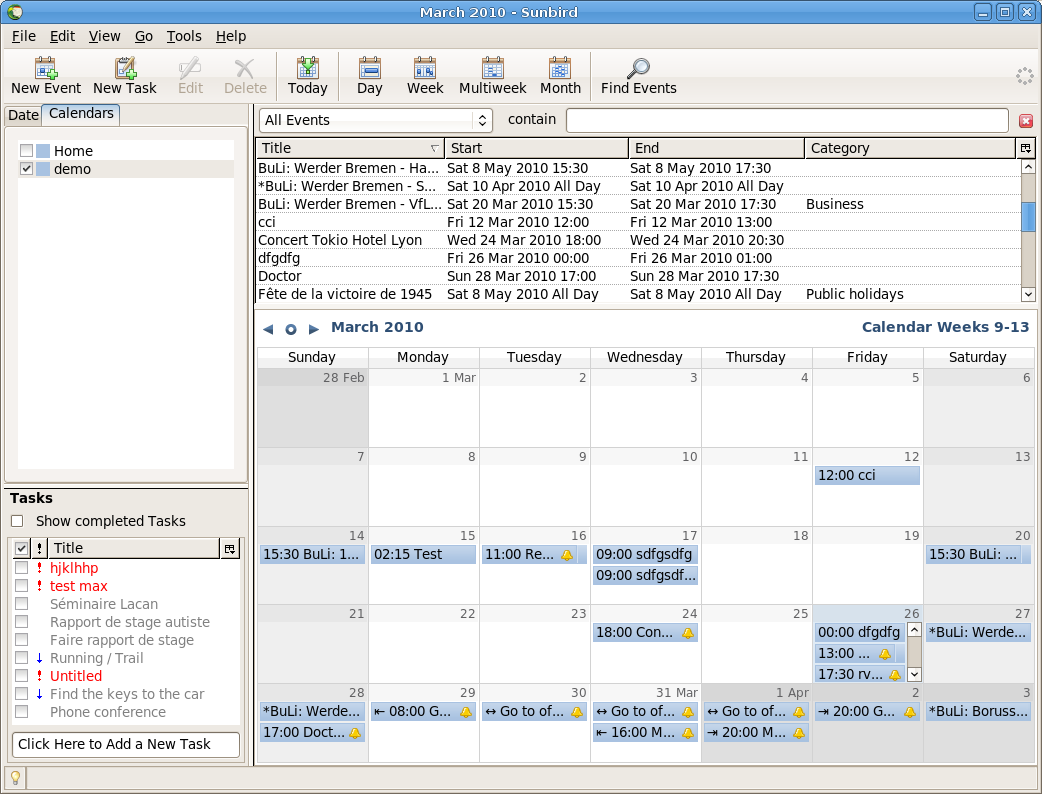Select *BuLi: Boruss... event on April 3
This screenshot has height=794, width=1042.
point(978,712)
